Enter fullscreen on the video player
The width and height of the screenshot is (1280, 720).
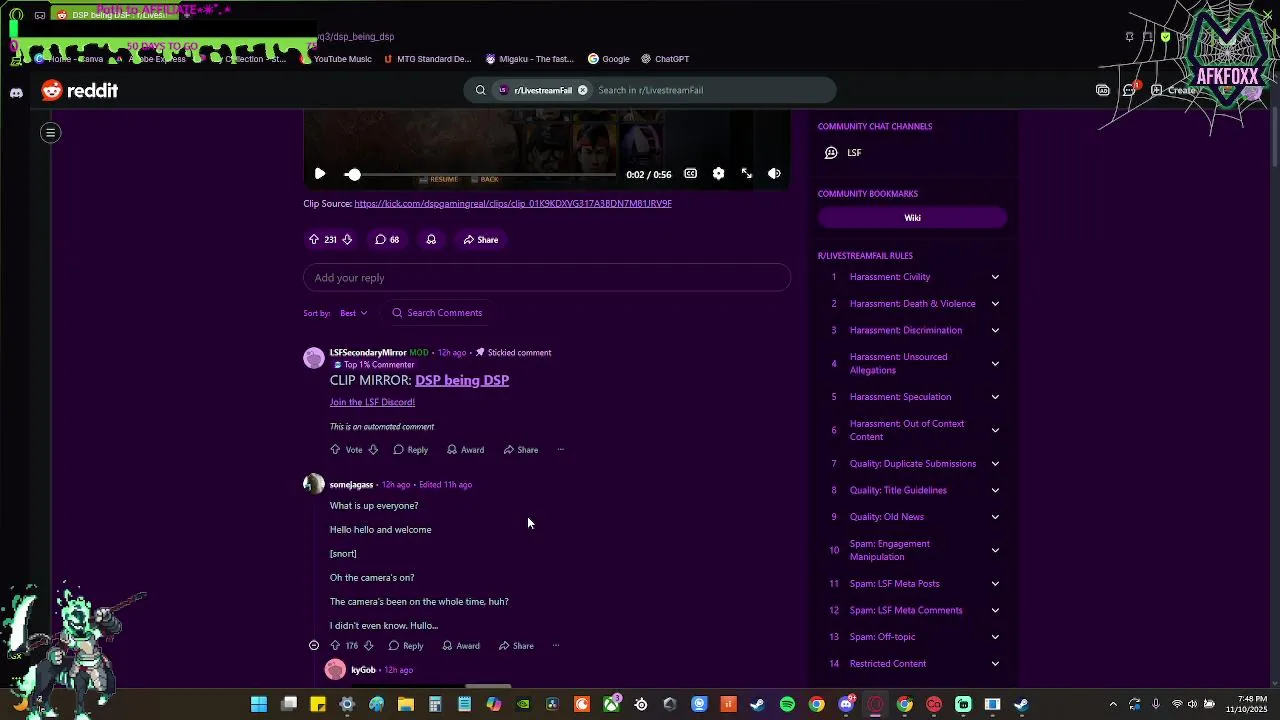746,174
